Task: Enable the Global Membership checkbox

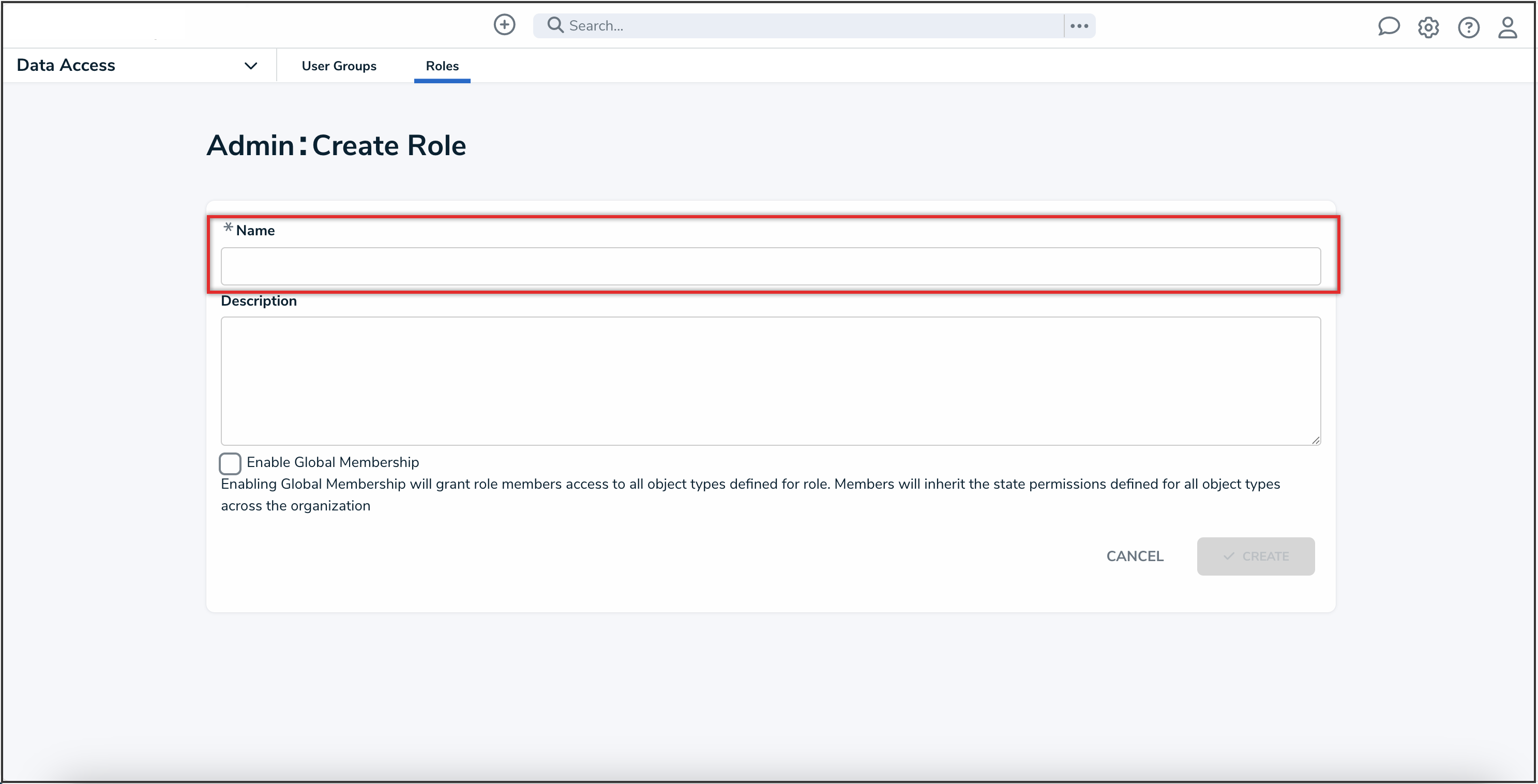Action: (x=230, y=463)
